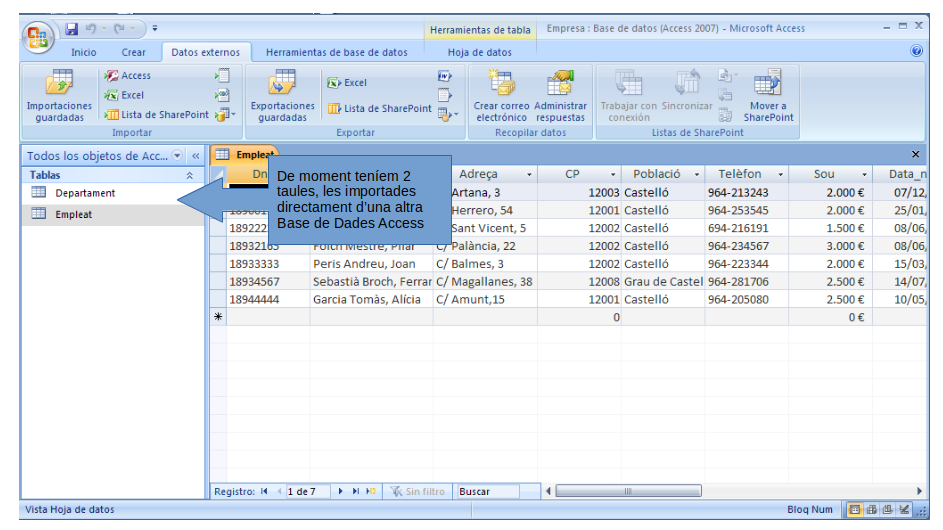
Task: Switch to PivotChart view status icon
Action: 887,510
